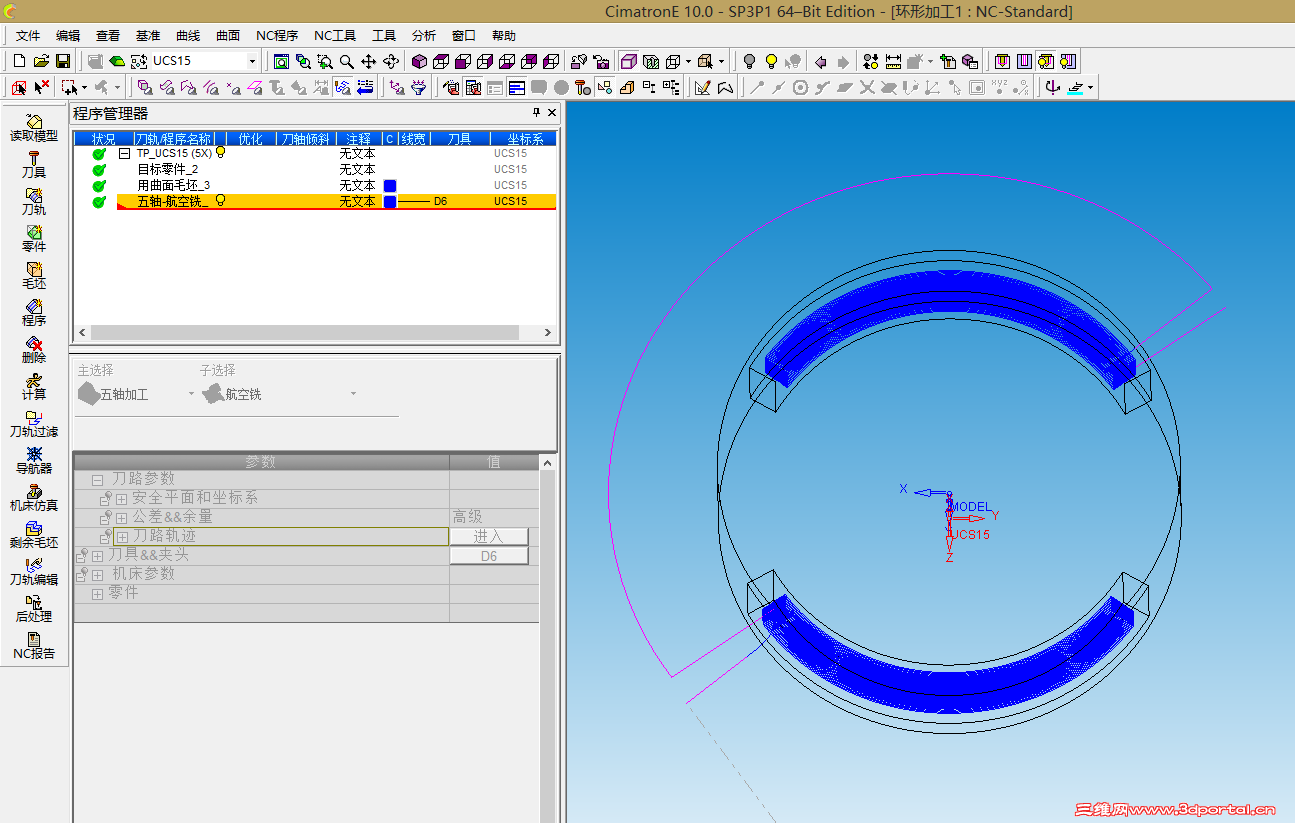Expand 机床参数 group
The image size is (1295, 823).
tap(98, 575)
